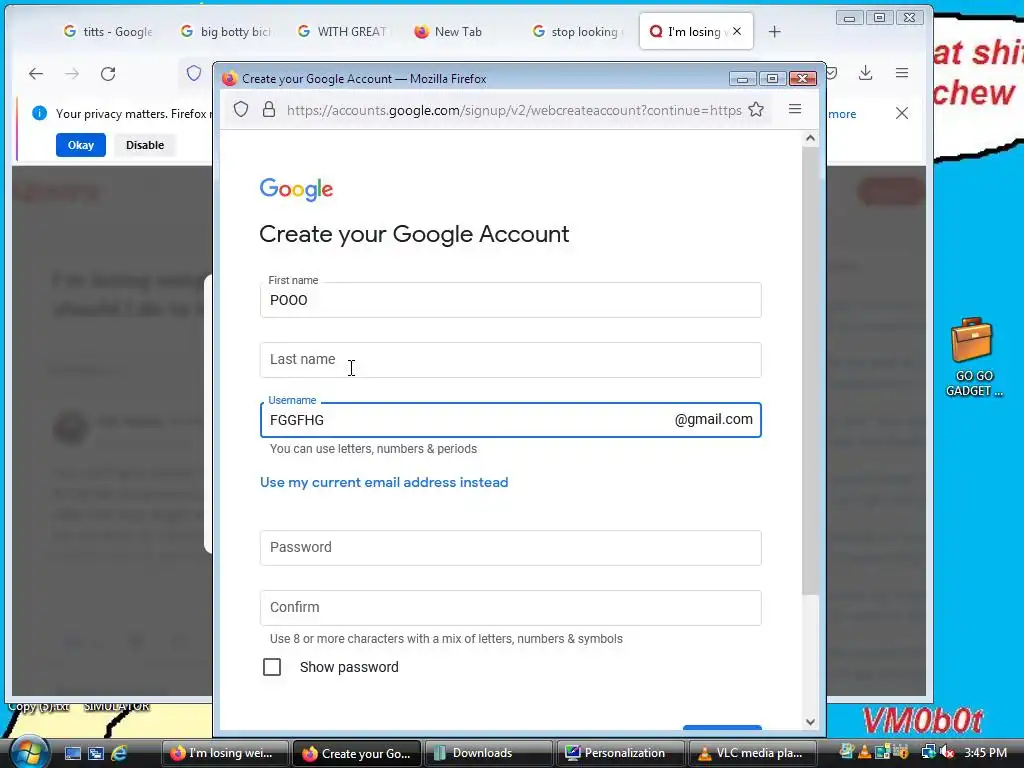Click the First name field containing POOO

(511, 300)
